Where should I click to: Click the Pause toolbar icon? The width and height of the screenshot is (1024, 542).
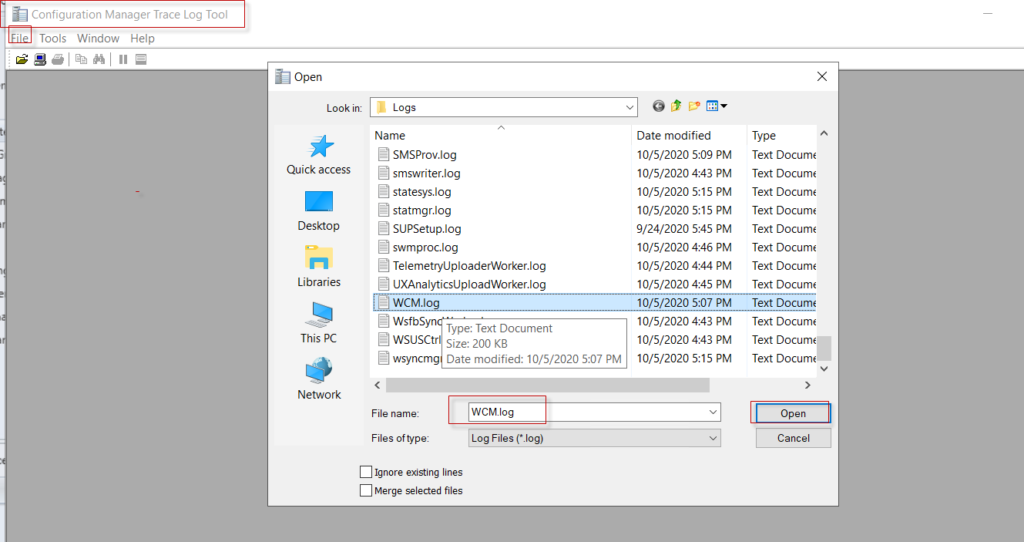[123, 59]
